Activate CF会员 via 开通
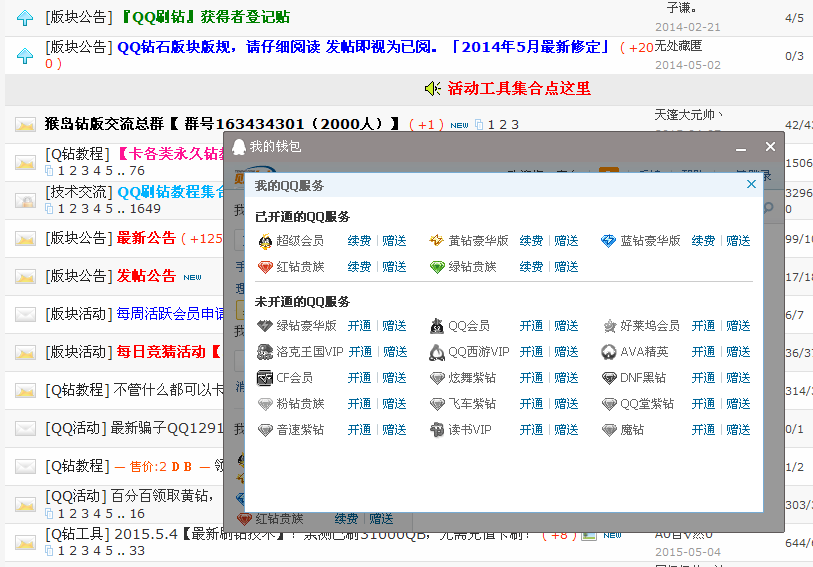The height and width of the screenshot is (567, 813). [x=359, y=378]
